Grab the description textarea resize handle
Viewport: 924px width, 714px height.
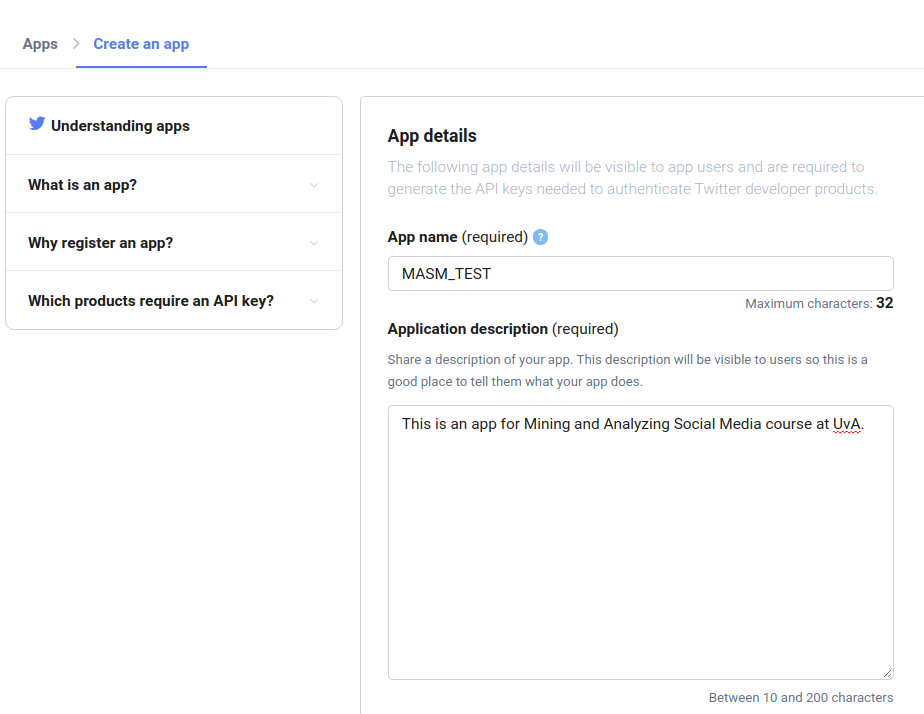pos(887,673)
